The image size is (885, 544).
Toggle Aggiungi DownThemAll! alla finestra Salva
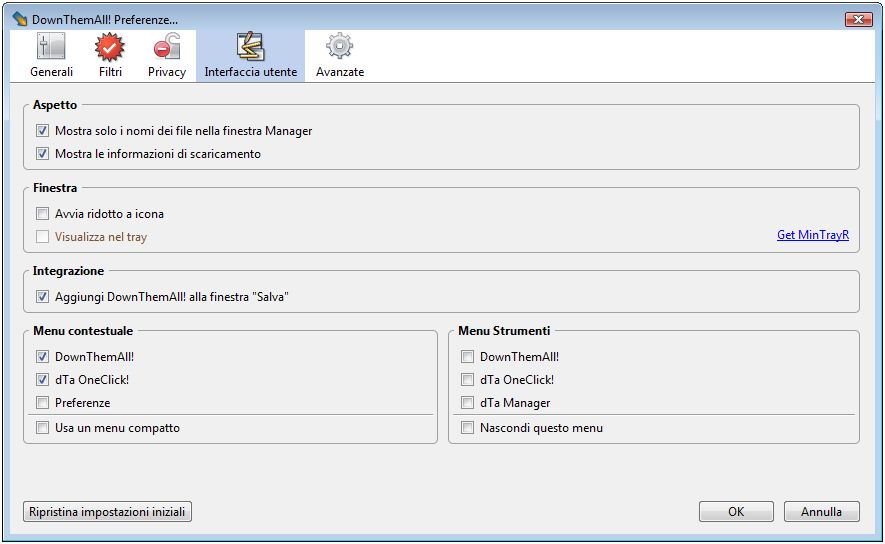click(x=42, y=297)
